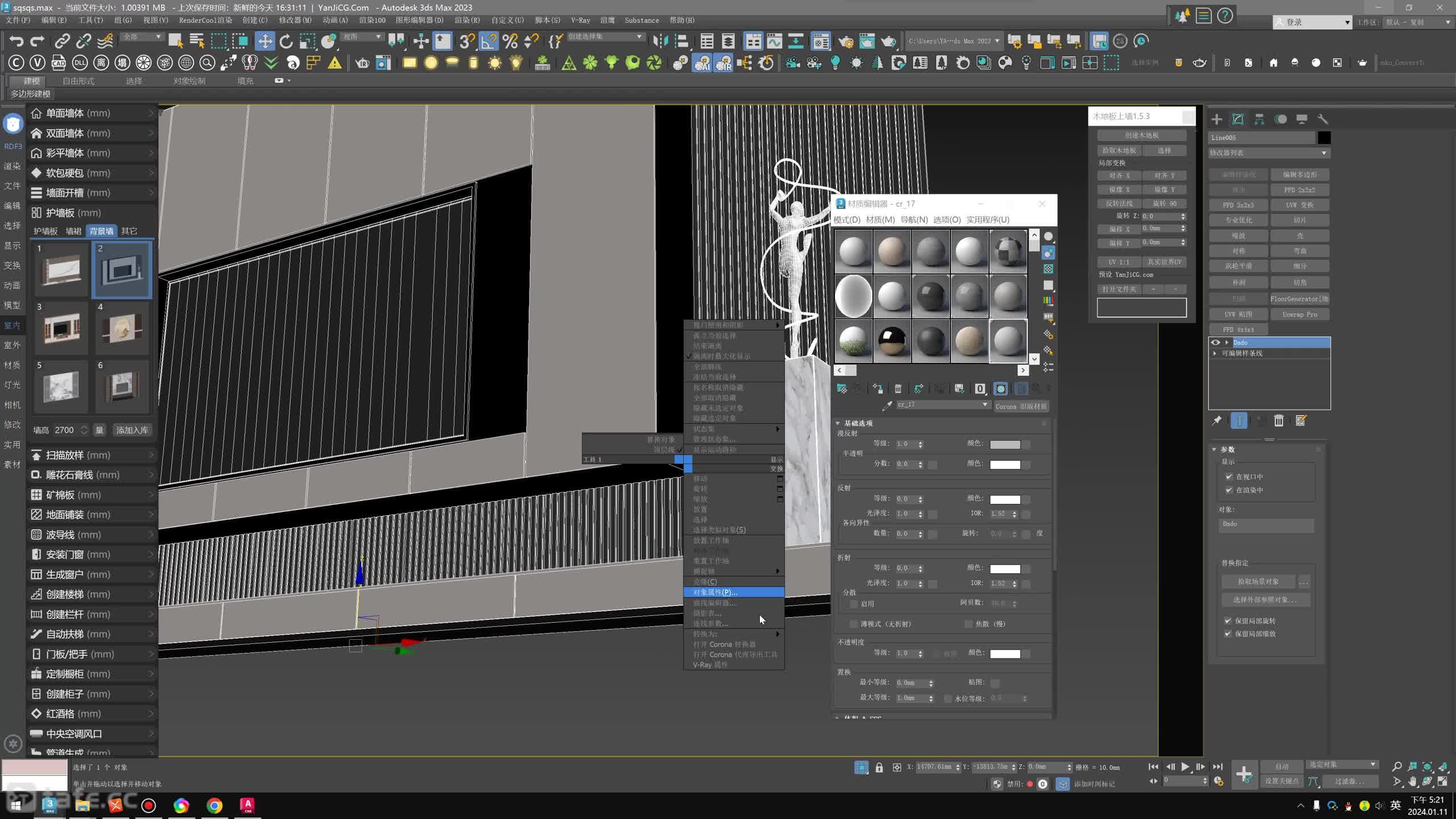1456x819 pixels.
Task: Go to the start frame
Action: (1153, 767)
